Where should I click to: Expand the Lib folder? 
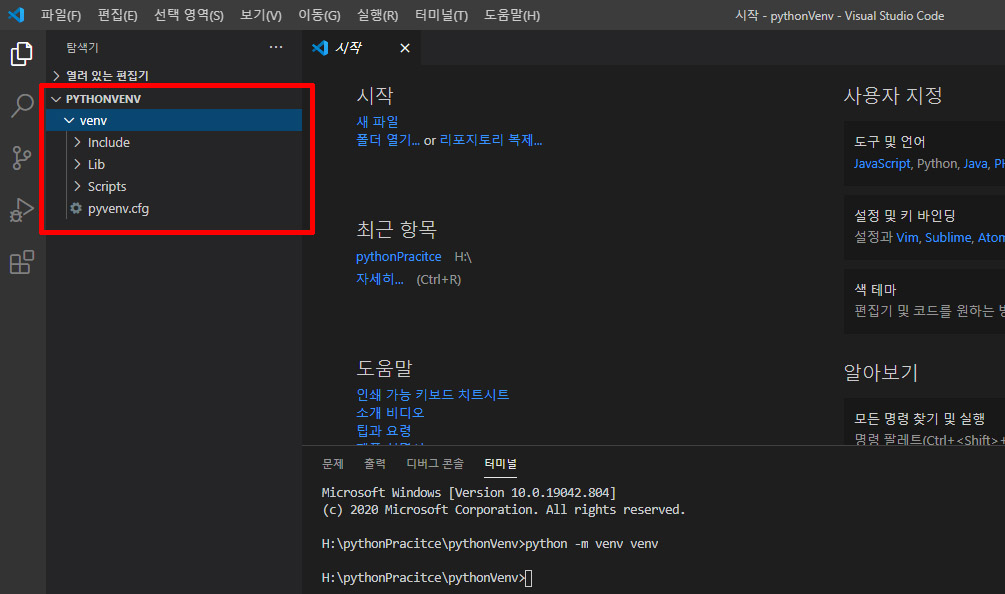174,164
